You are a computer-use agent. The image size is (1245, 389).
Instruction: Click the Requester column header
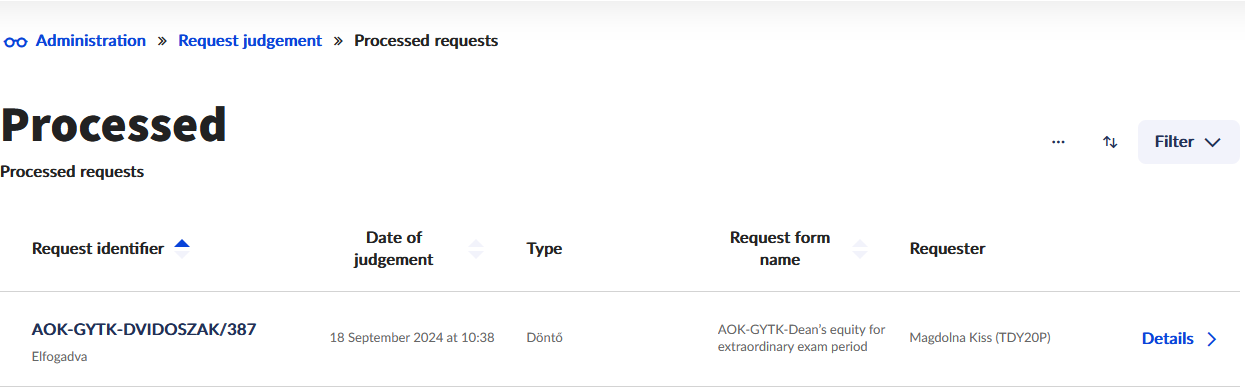point(947,249)
